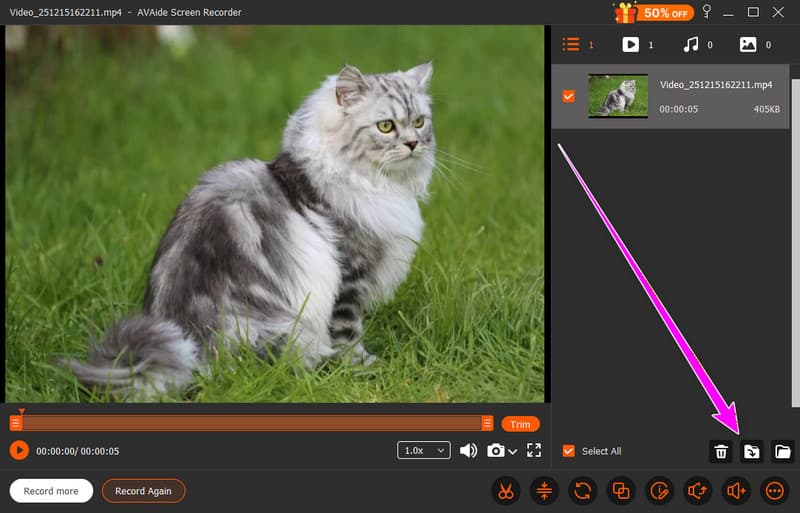
Task: Click the Record Again button
Action: point(143,491)
